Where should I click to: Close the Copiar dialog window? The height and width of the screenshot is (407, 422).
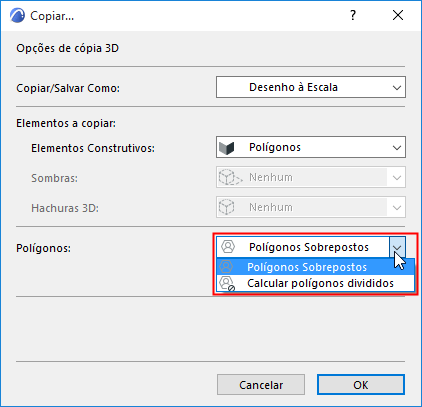coord(398,15)
